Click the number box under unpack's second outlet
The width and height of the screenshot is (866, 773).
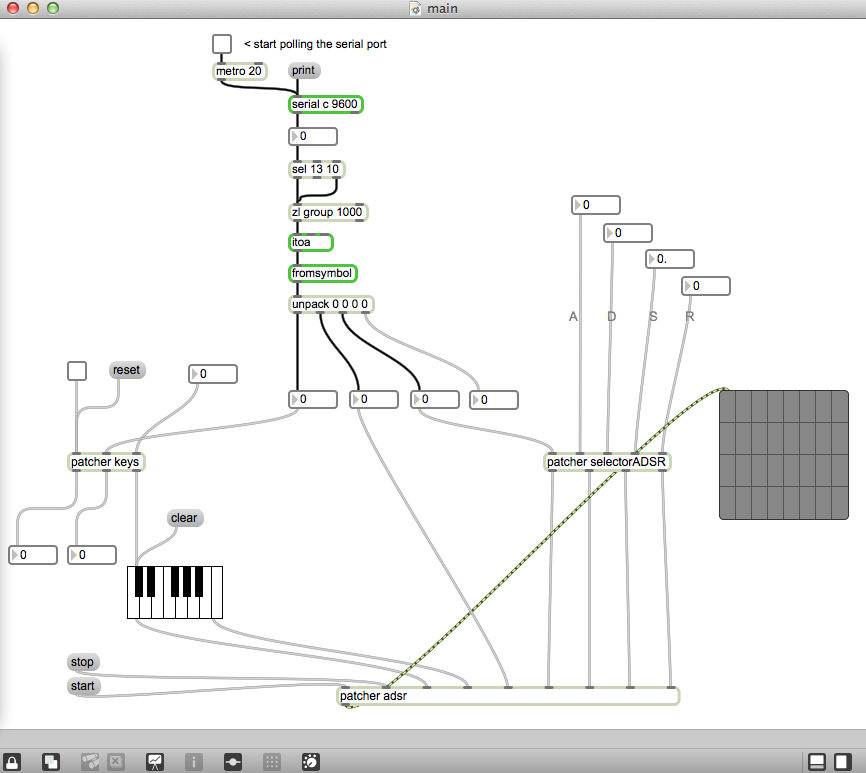tap(374, 399)
